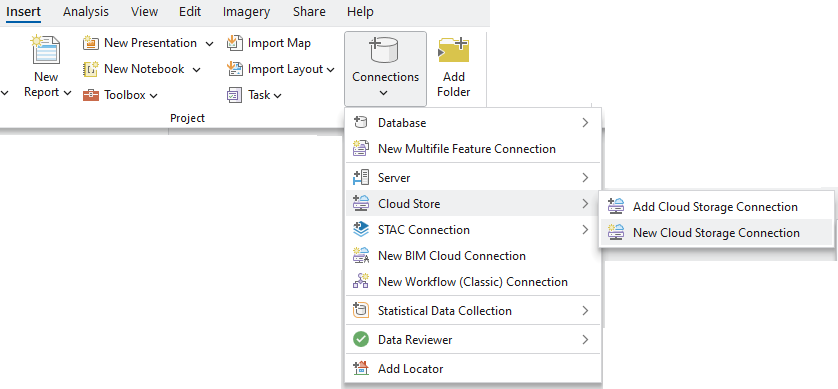Switch to the Share tab
Viewport: 838px width, 389px height.
coord(309,12)
